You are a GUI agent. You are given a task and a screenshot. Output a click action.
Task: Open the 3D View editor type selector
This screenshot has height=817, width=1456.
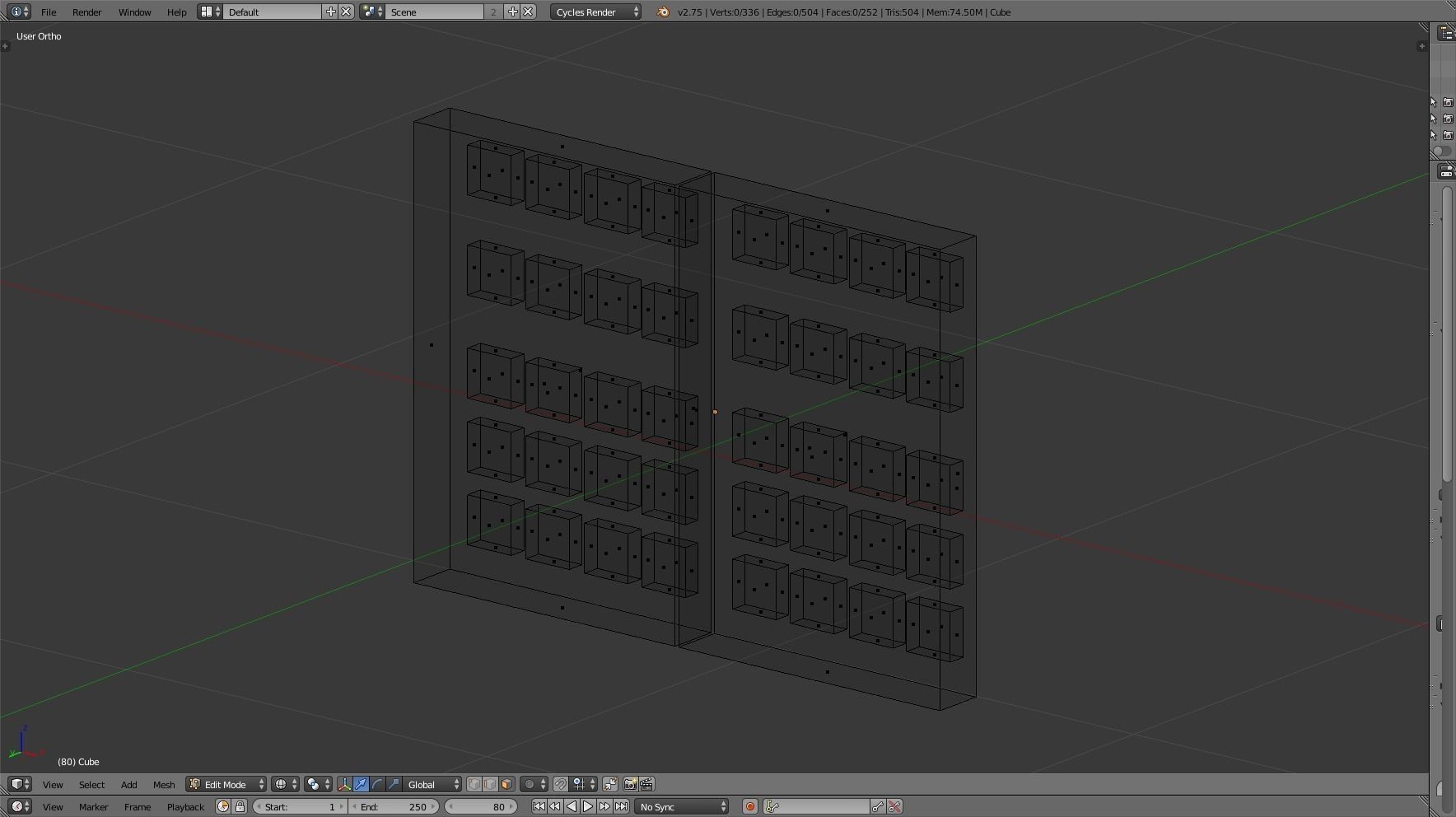pyautogui.click(x=20, y=784)
